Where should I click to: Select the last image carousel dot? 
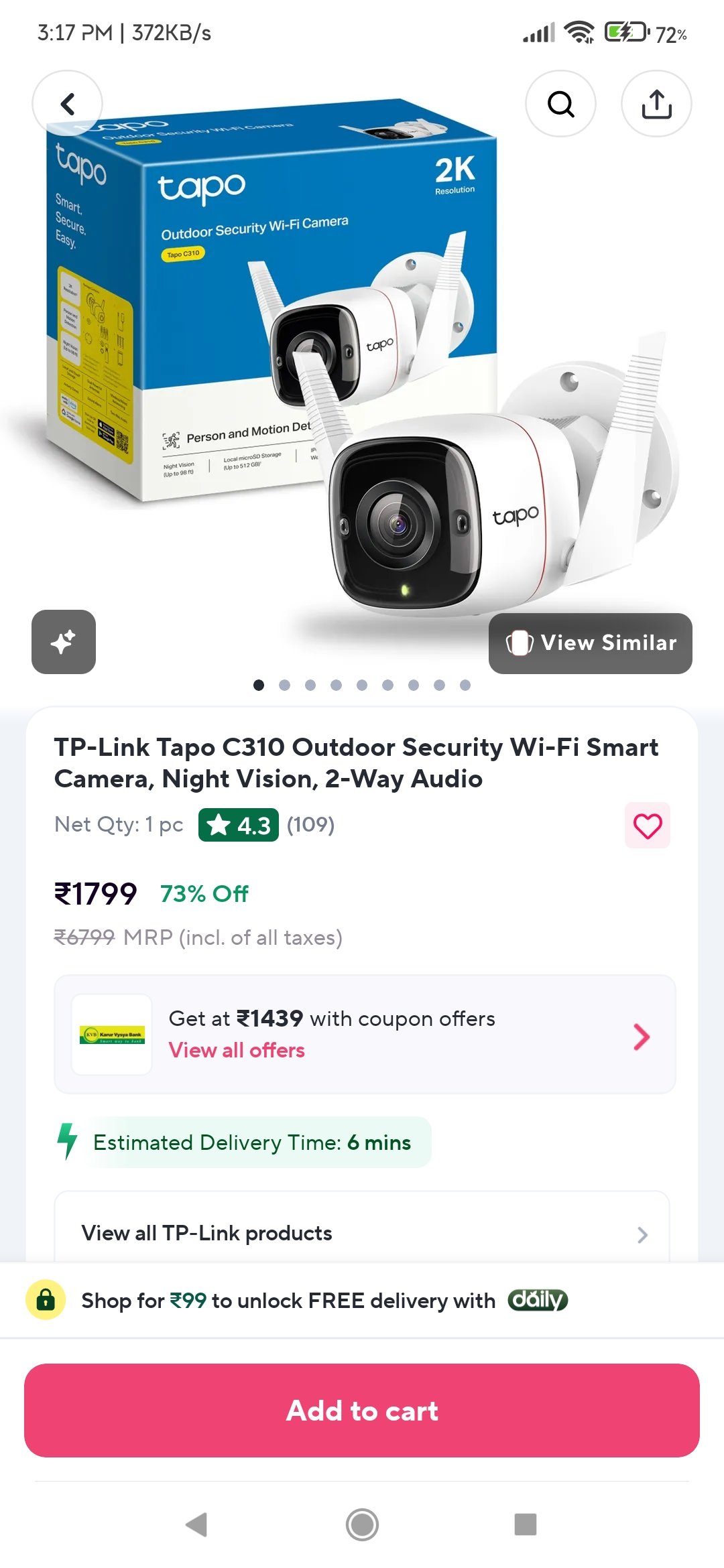pyautogui.click(x=465, y=685)
